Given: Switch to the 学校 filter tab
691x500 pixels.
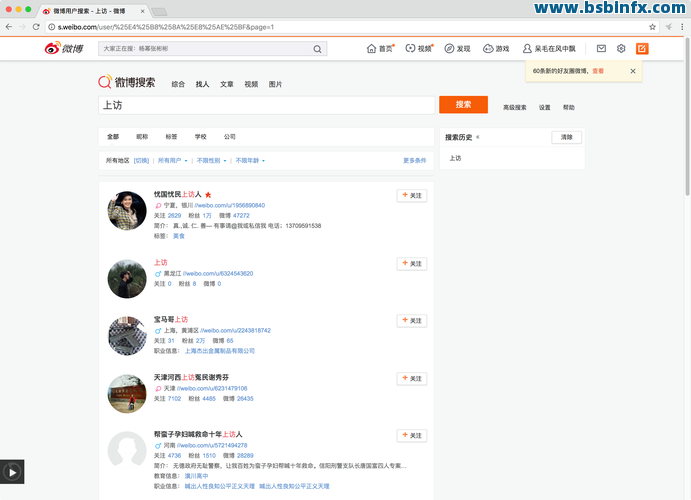Looking at the screenshot, I should point(201,137).
